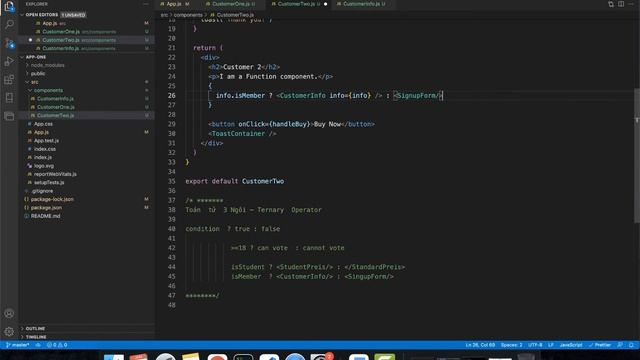Collapse the components folder
640x360 pixels.
[48, 90]
